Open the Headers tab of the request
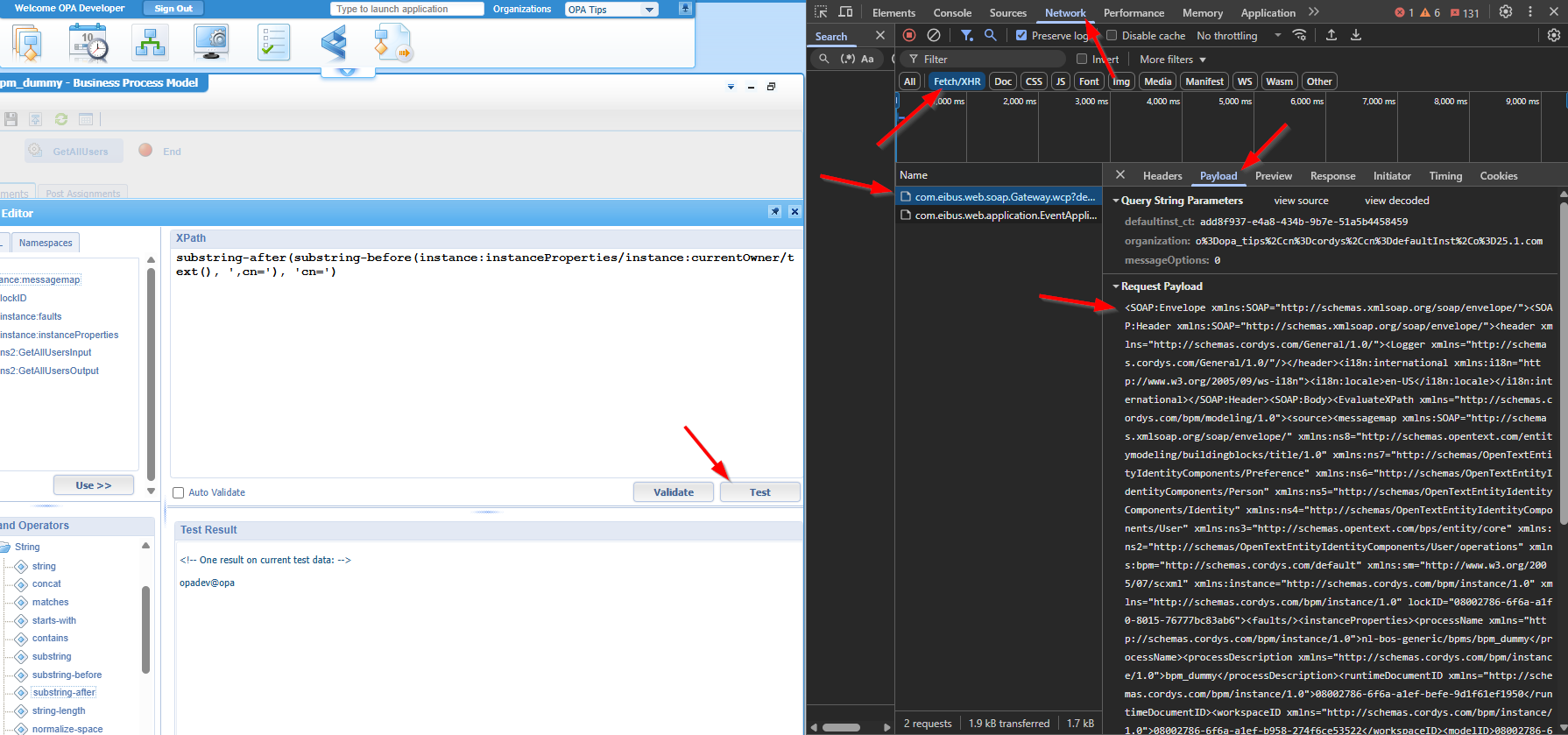 click(1162, 176)
